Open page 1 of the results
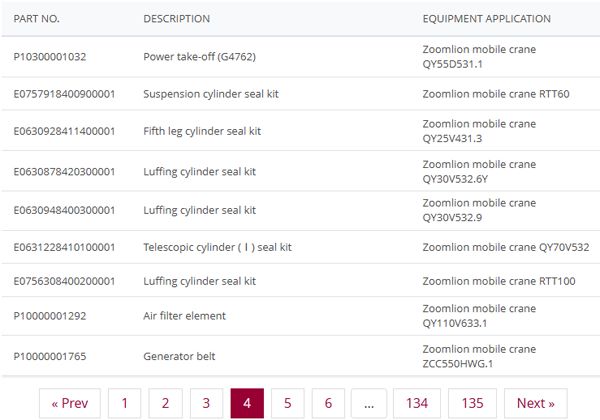The image size is (600, 420). pyautogui.click(x=124, y=403)
